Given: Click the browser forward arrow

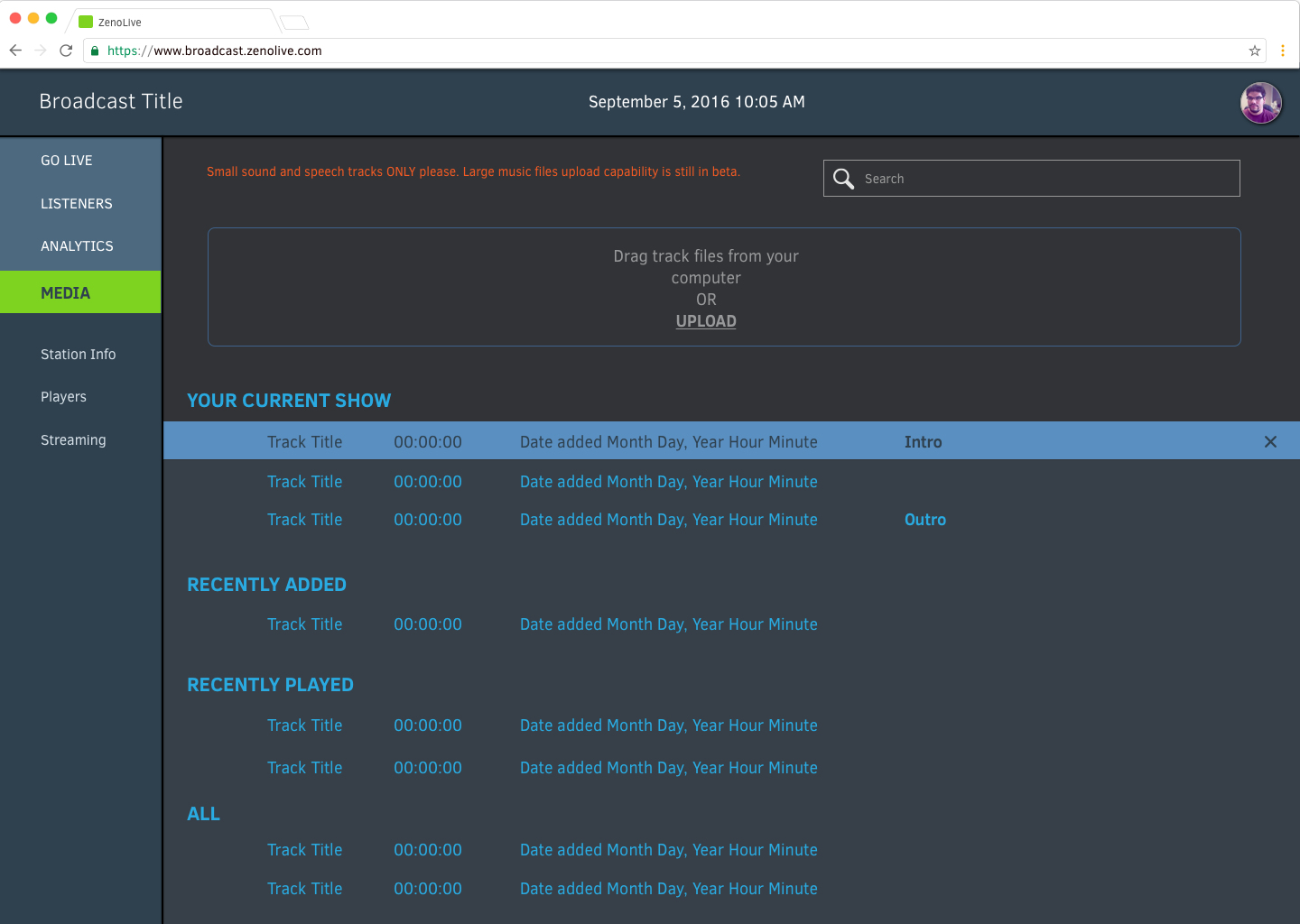Looking at the screenshot, I should (x=41, y=51).
